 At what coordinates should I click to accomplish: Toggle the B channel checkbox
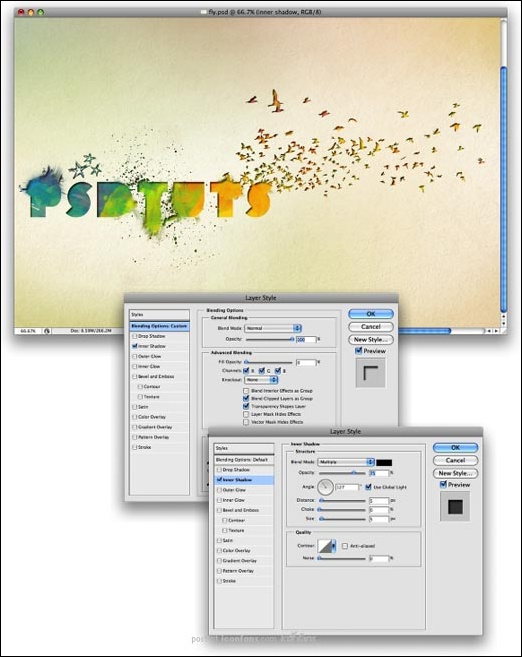(278, 370)
